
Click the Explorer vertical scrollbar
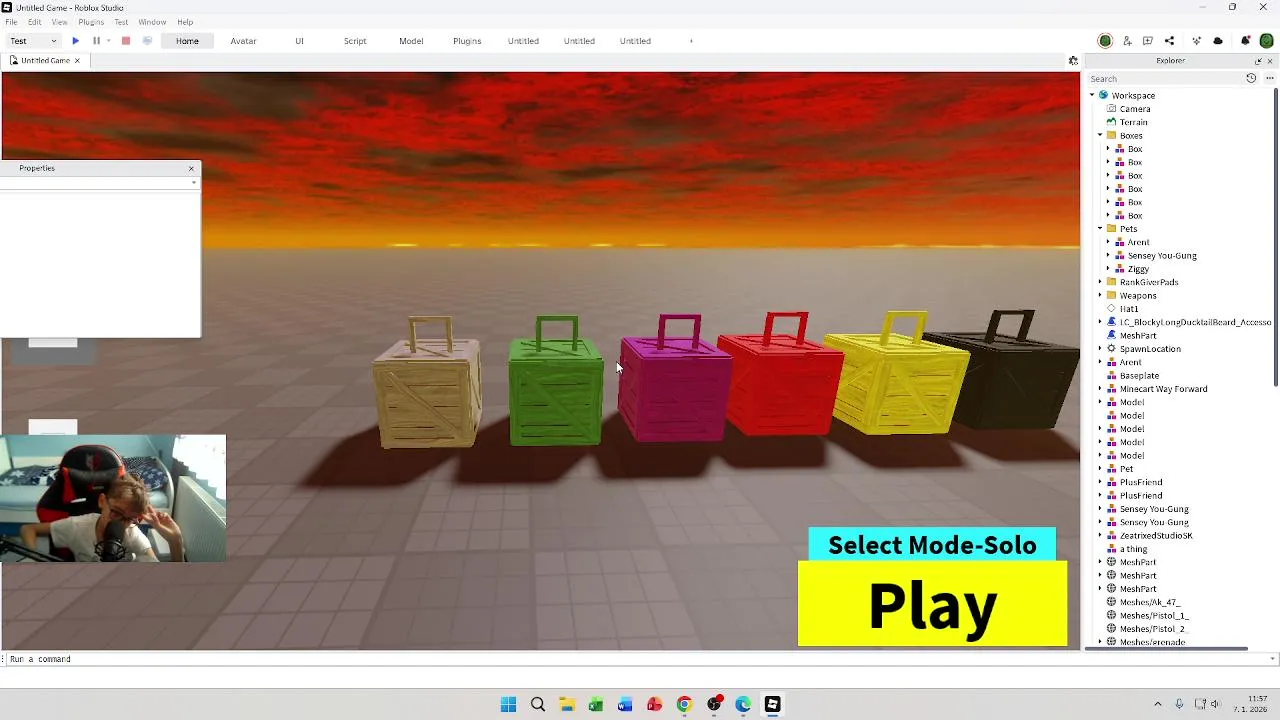point(1276,238)
